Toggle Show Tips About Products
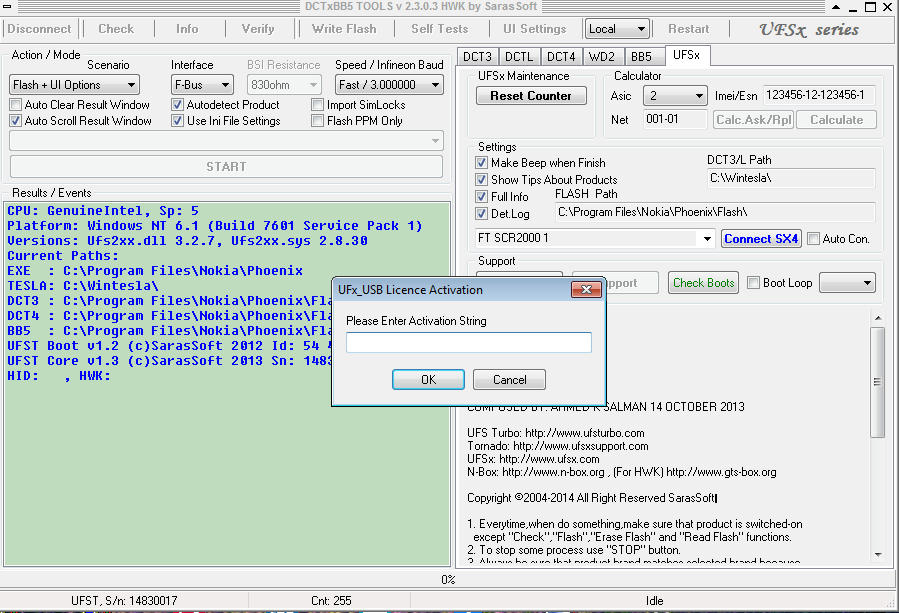Image resolution: width=899 pixels, height=613 pixels. (x=482, y=179)
